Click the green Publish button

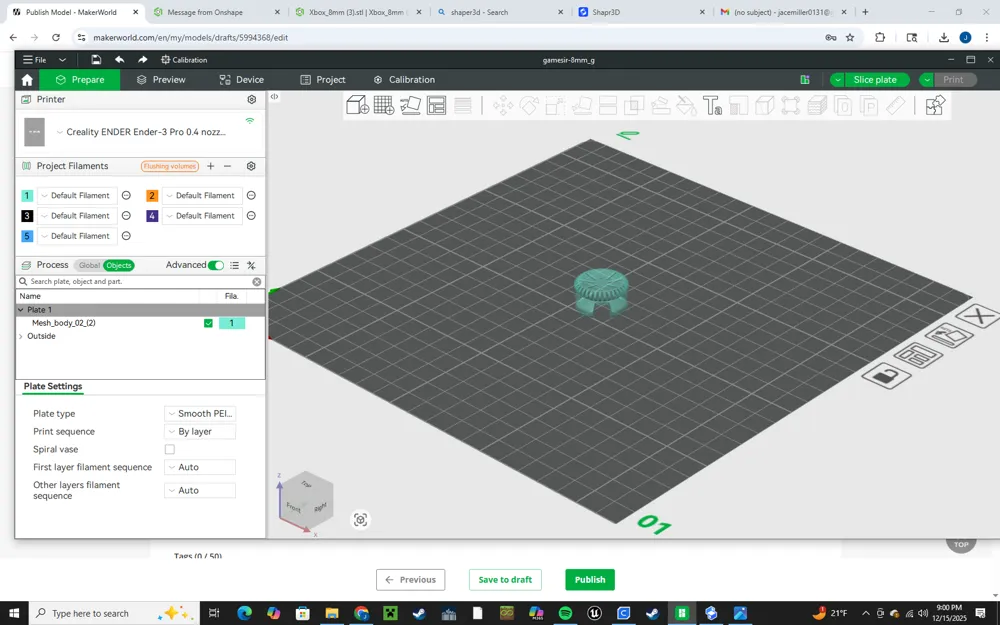590,580
